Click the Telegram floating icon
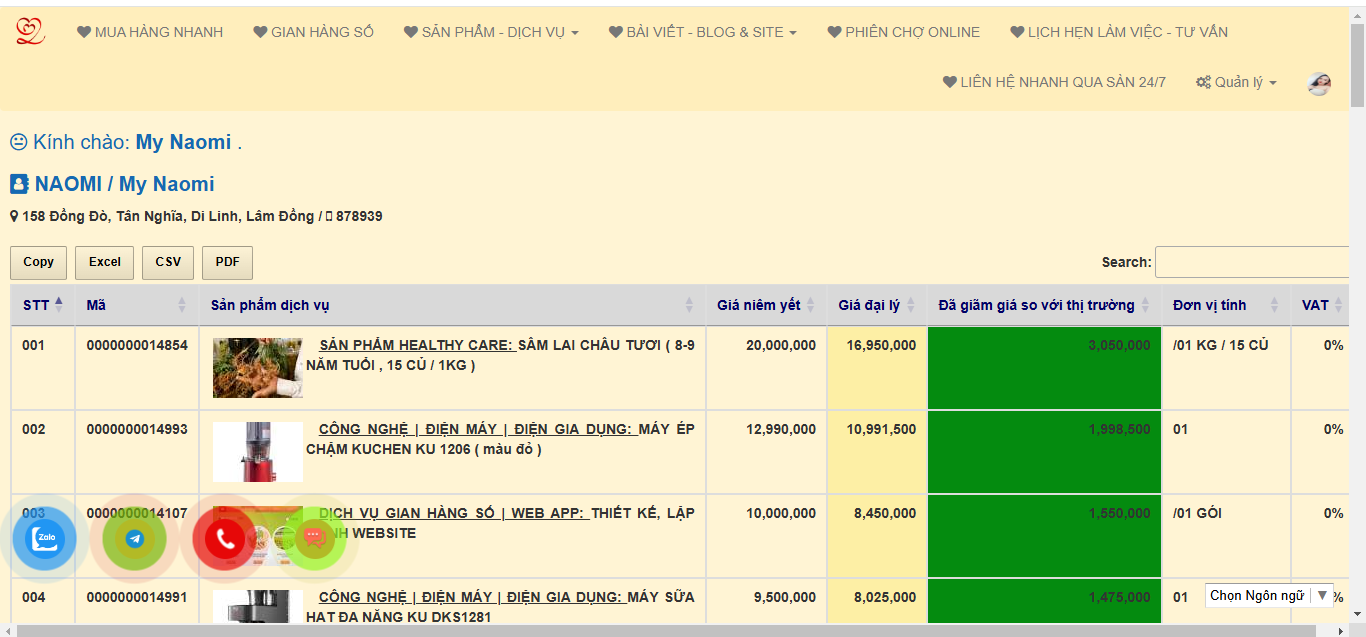Viewport: 1366px width, 637px height. pyautogui.click(x=134, y=539)
